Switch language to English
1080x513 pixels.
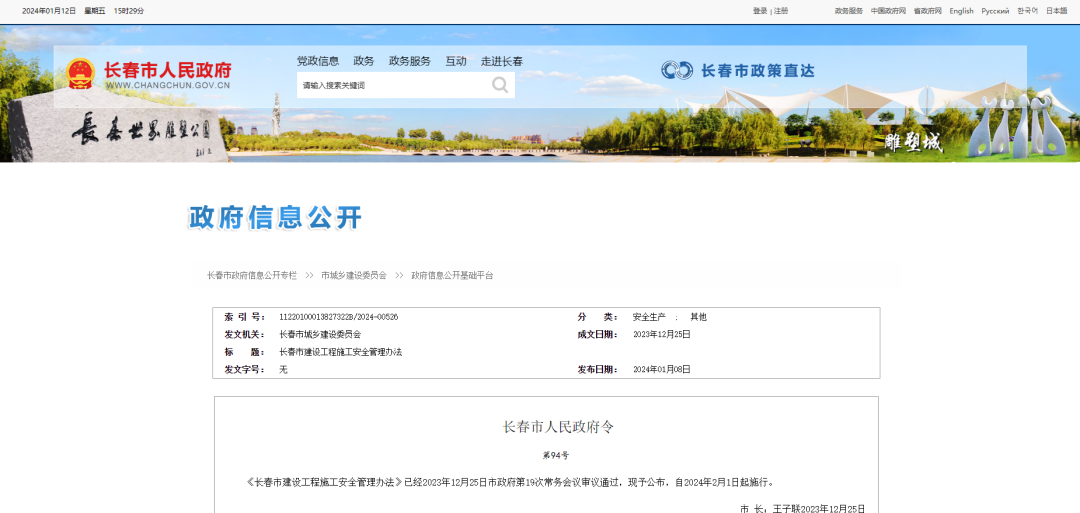coord(962,11)
